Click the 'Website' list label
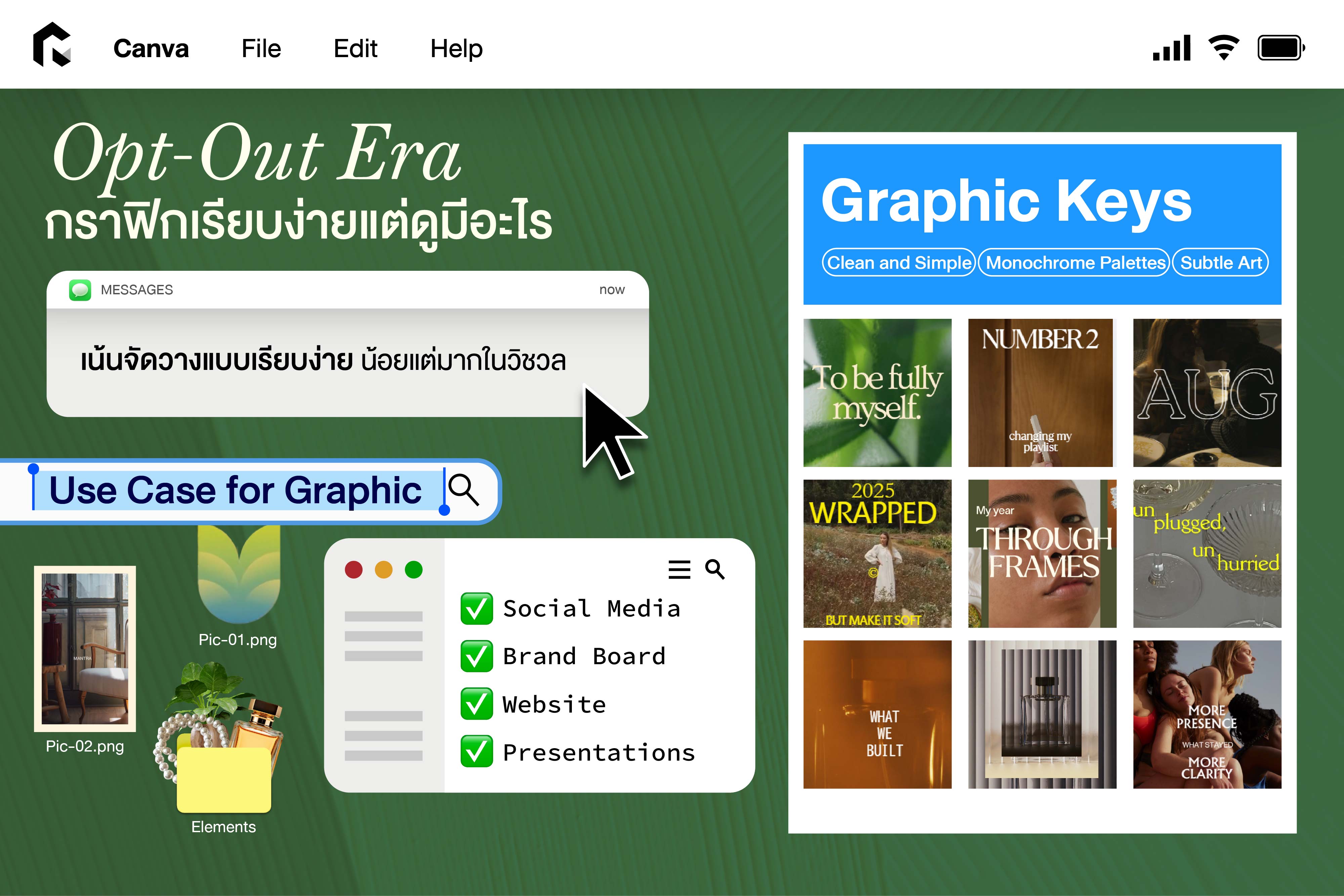This screenshot has width=1344, height=896. 554,705
